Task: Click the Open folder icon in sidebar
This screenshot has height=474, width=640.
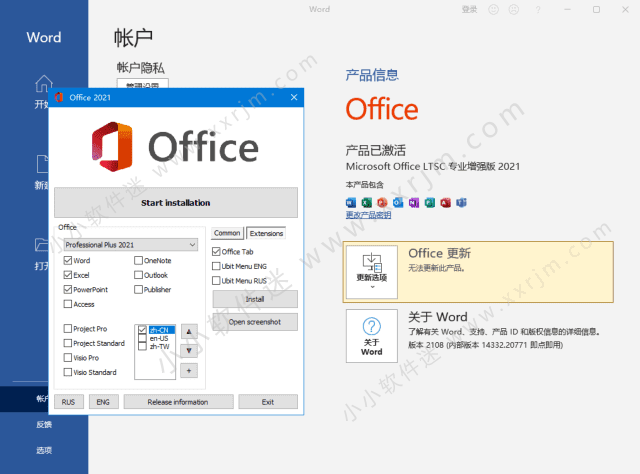Action: click(x=42, y=245)
